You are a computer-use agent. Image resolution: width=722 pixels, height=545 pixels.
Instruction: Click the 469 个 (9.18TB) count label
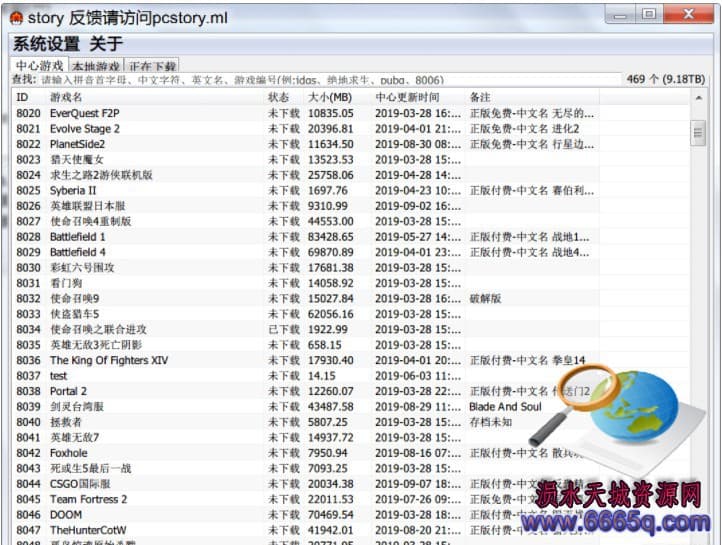(665, 79)
